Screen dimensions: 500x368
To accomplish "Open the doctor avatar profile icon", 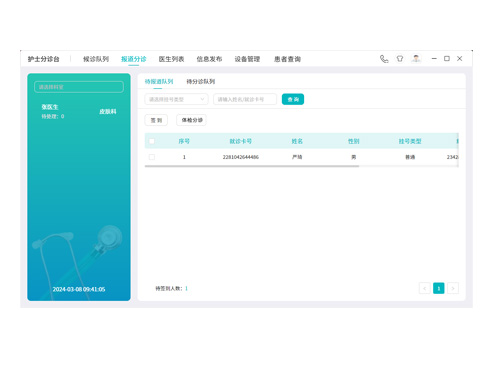I will [x=416, y=59].
